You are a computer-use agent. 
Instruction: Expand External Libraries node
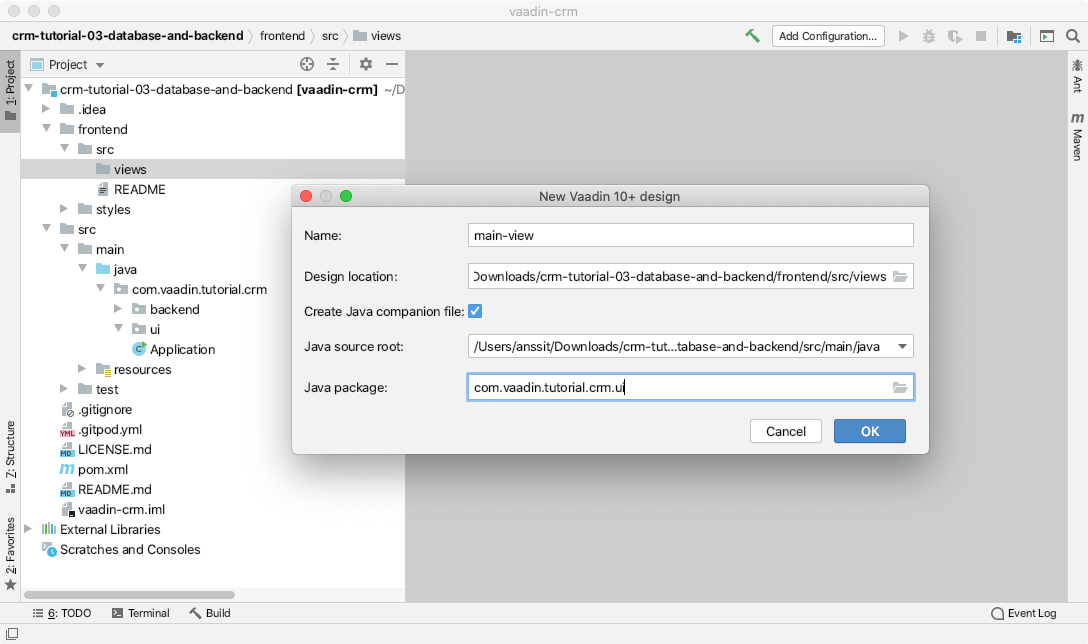pos(28,529)
